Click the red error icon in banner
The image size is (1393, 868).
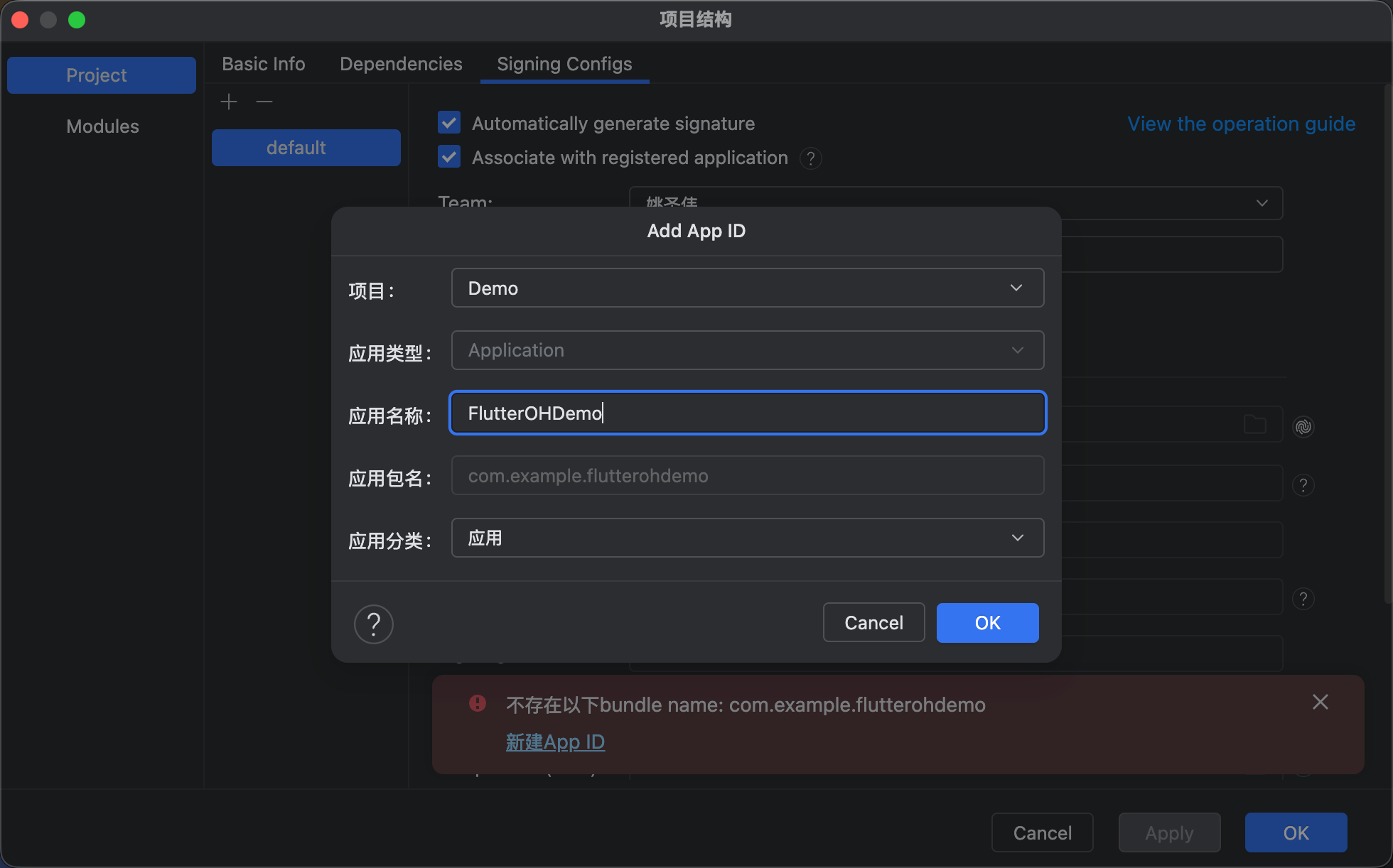click(x=478, y=703)
